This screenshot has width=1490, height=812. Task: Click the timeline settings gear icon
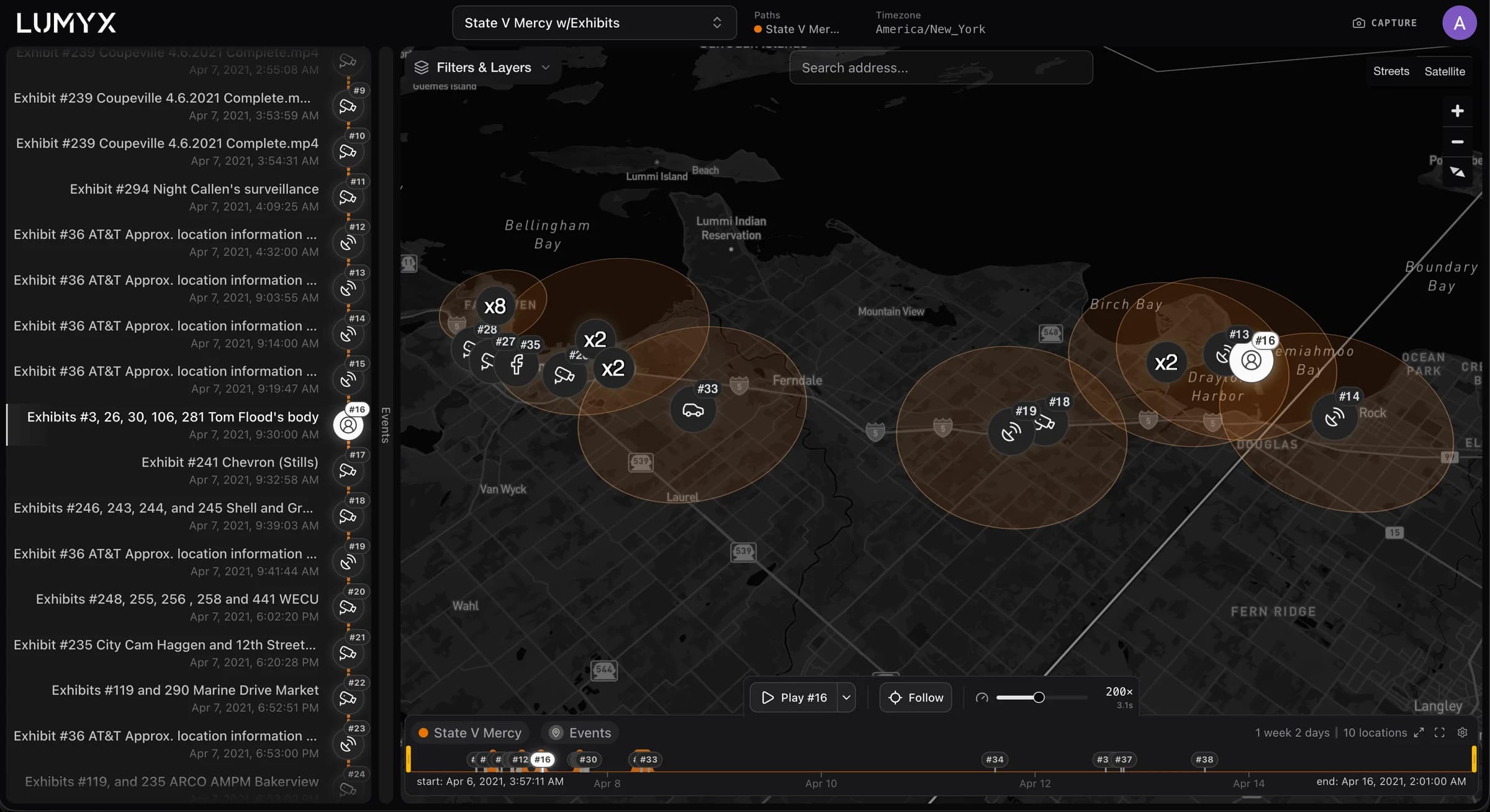click(1463, 733)
